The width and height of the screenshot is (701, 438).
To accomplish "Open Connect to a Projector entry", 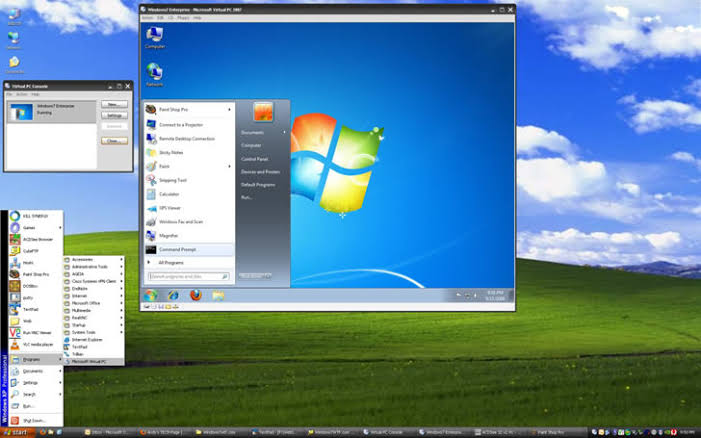I will point(189,125).
